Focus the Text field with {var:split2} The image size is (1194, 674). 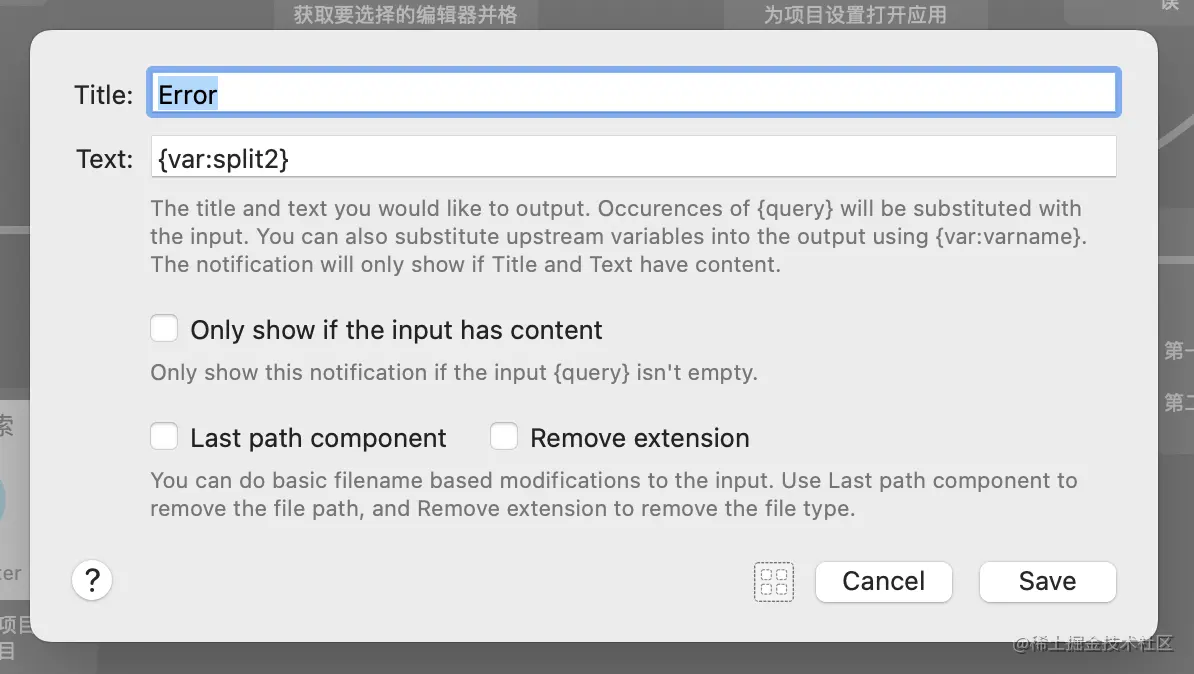pyautogui.click(x=634, y=158)
